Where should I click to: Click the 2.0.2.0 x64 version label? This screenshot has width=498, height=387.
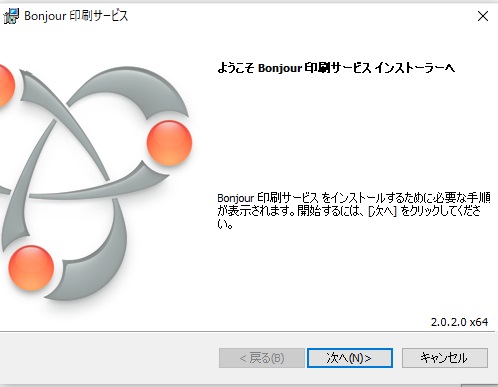tap(459, 322)
